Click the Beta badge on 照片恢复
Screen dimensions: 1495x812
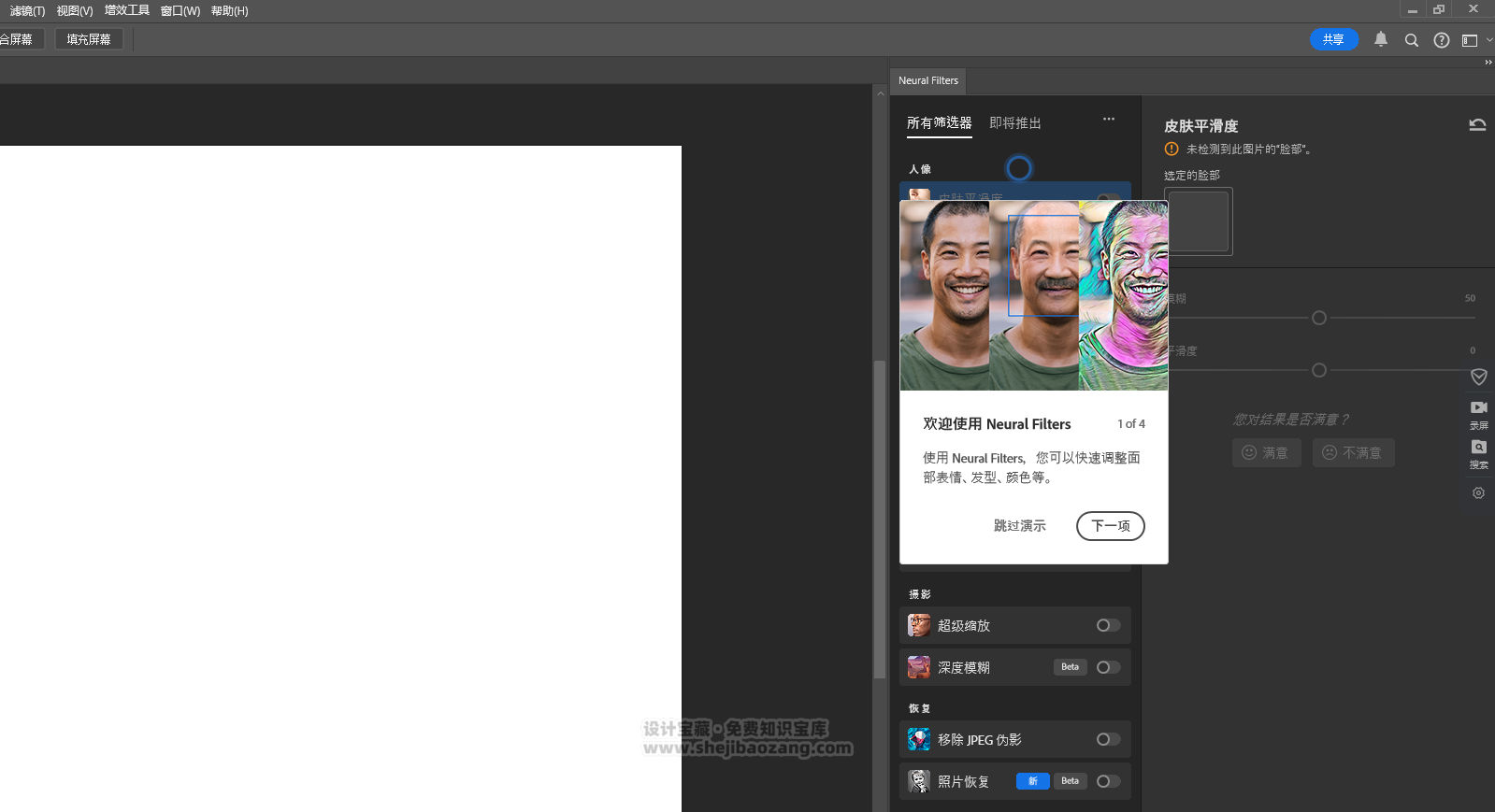click(x=1070, y=781)
